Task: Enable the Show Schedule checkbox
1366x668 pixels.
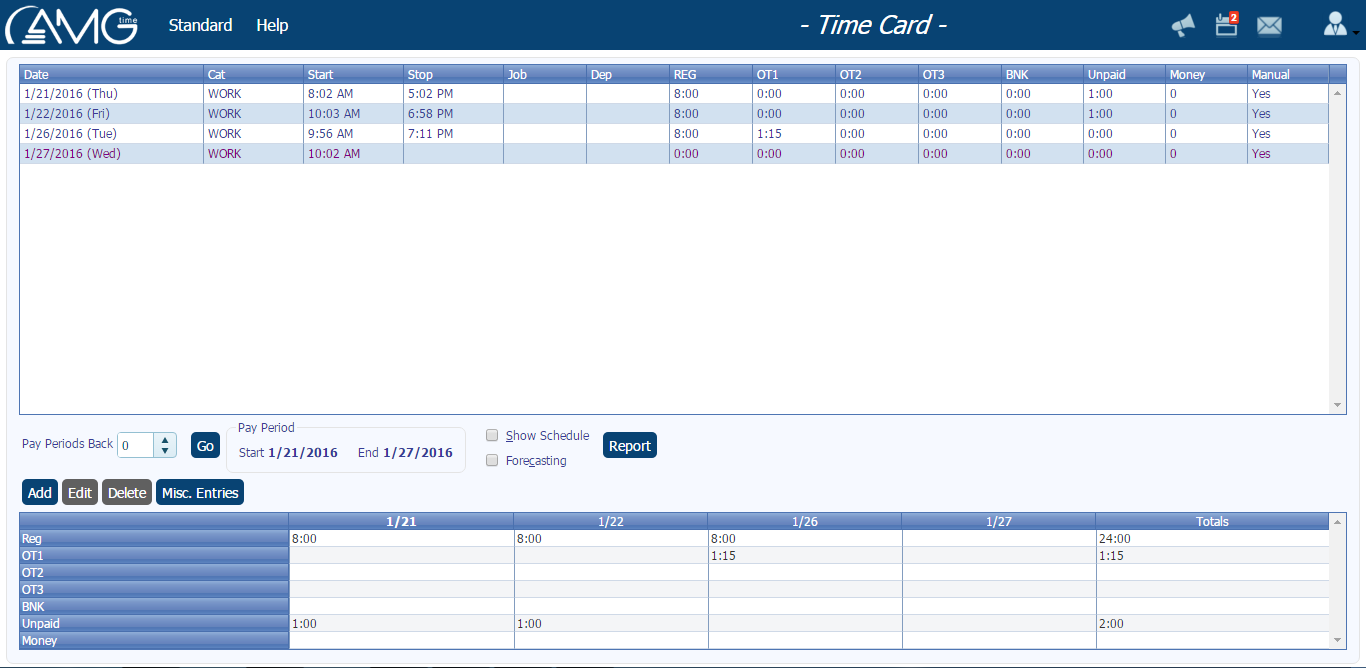Action: (x=491, y=435)
